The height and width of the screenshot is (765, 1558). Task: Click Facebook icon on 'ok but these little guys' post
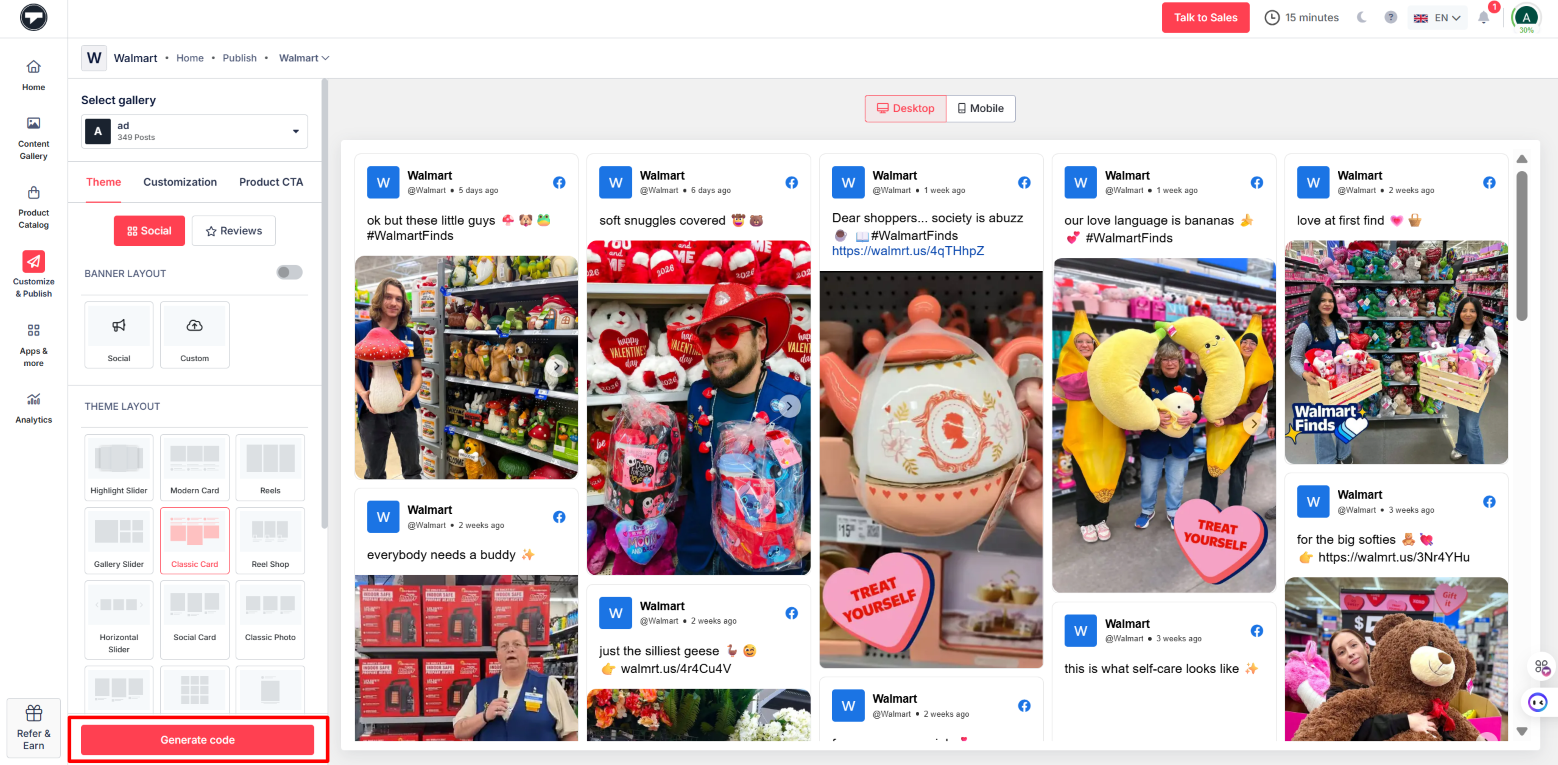pos(559,182)
